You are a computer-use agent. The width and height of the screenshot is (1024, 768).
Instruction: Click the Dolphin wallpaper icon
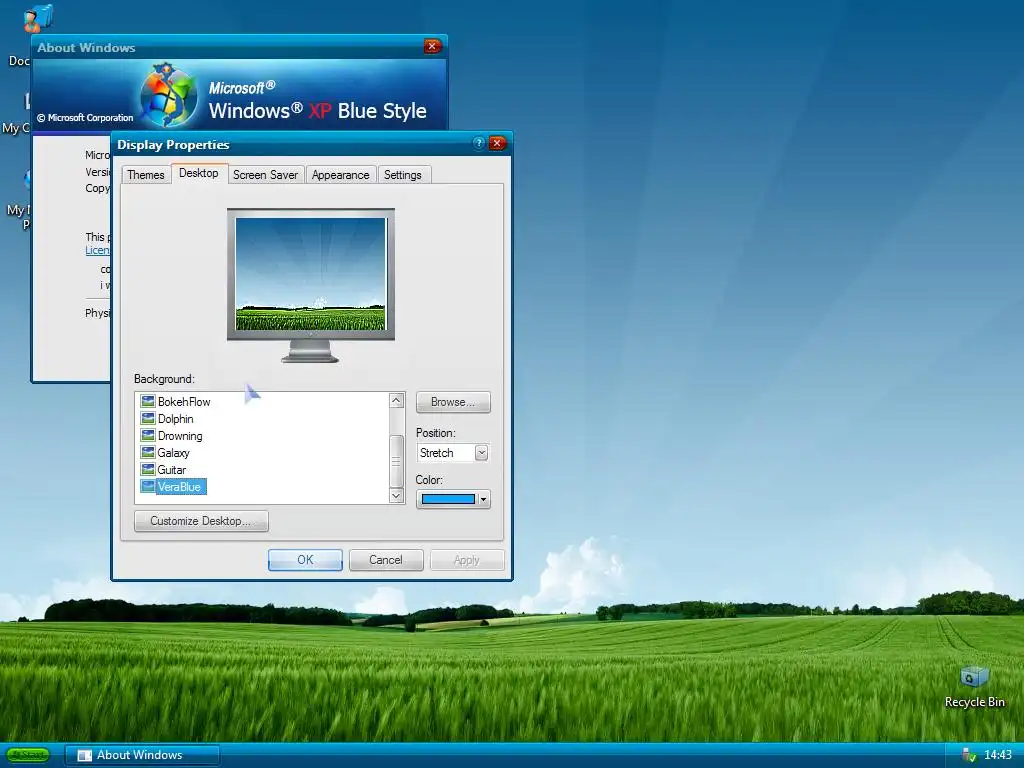(148, 419)
